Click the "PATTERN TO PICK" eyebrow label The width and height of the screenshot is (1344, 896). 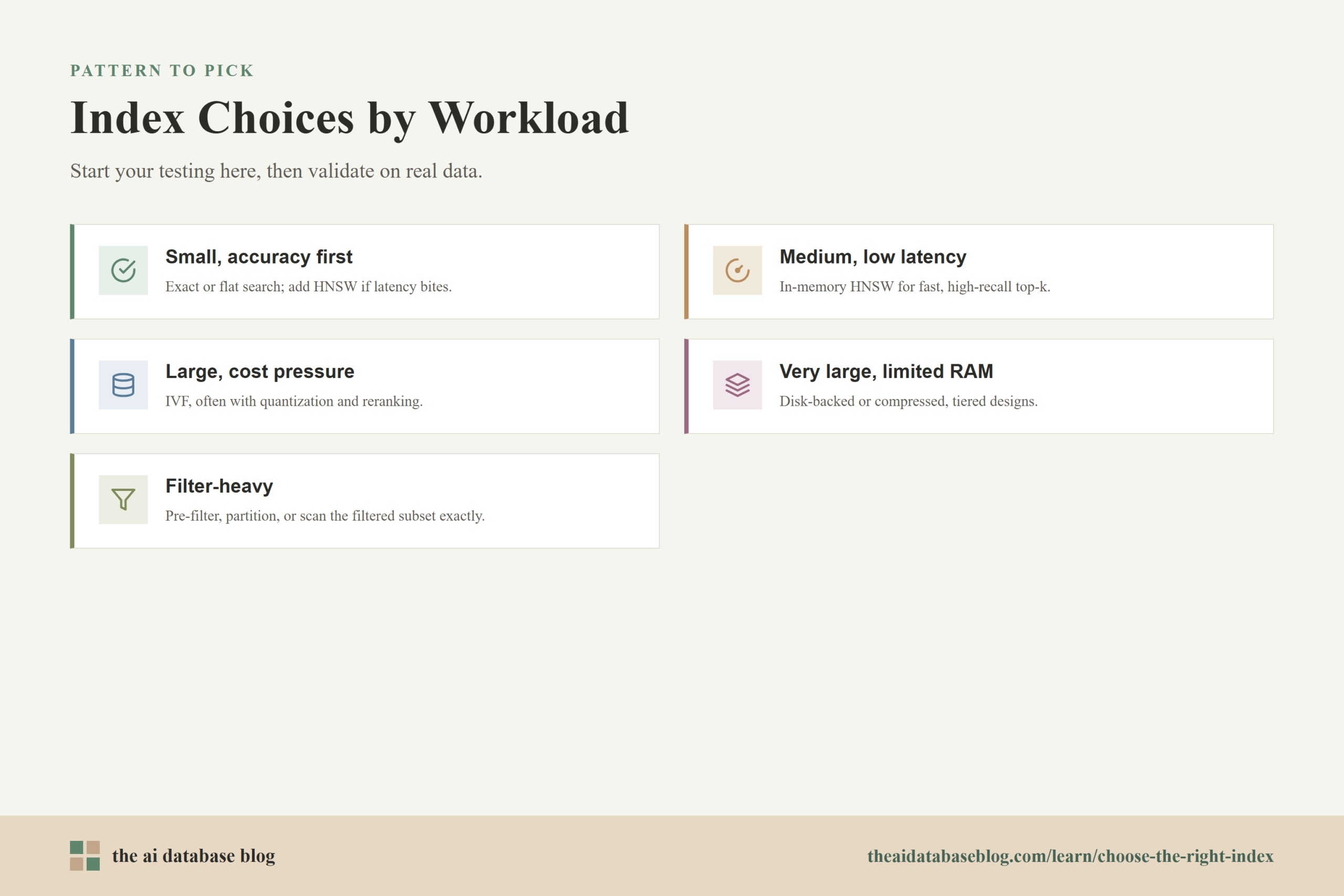pos(162,70)
